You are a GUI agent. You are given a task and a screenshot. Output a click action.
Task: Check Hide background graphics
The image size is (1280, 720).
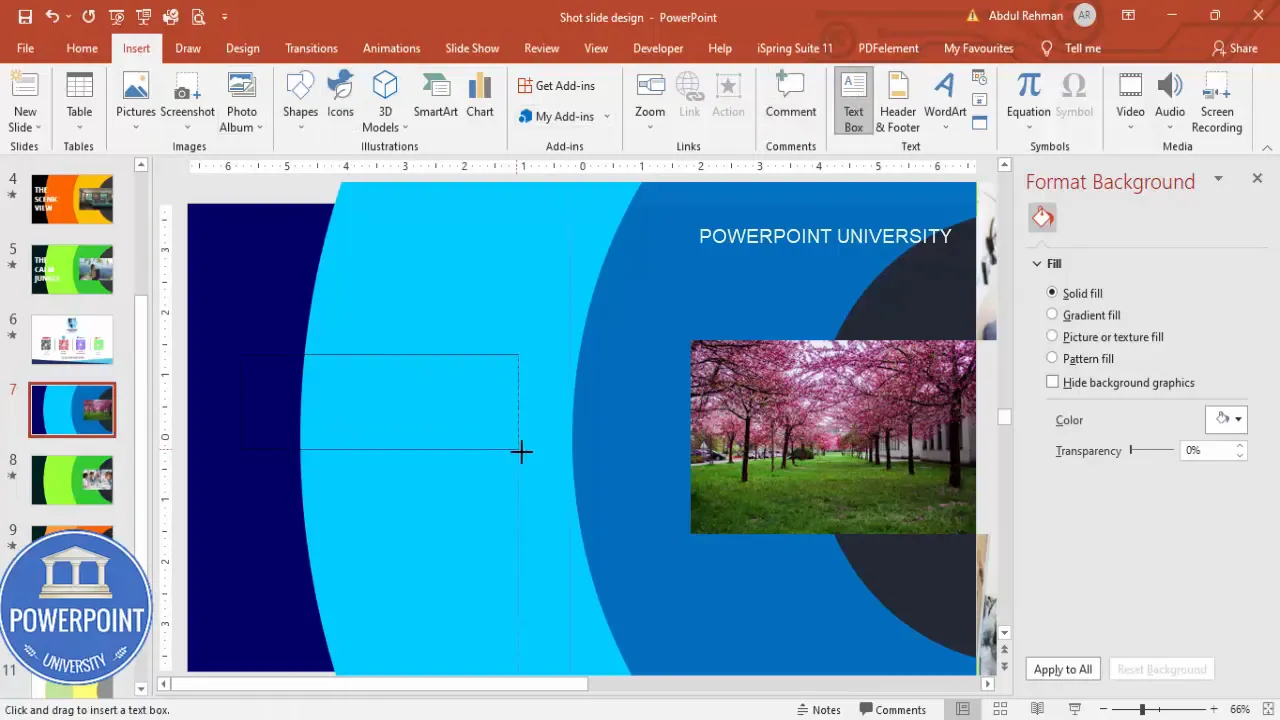click(x=1120, y=382)
